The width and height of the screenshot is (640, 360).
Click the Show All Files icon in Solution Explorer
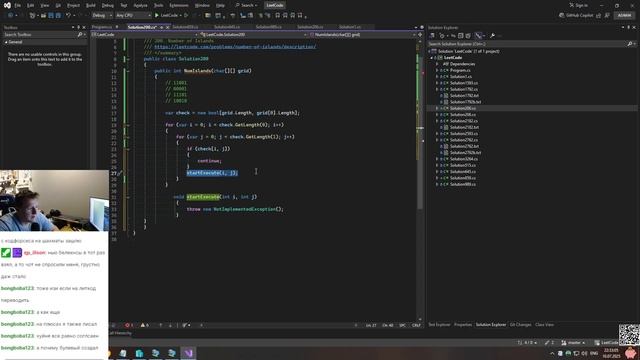468,36
